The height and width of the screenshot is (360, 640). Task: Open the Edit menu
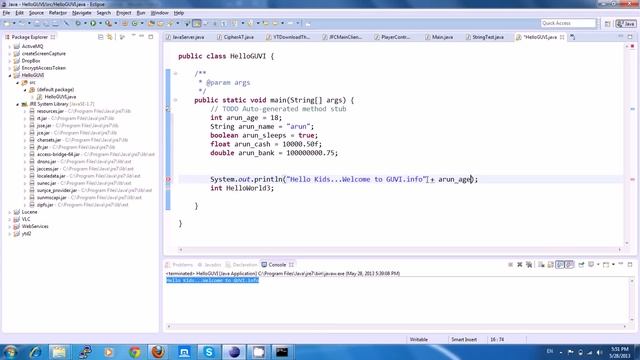19,13
